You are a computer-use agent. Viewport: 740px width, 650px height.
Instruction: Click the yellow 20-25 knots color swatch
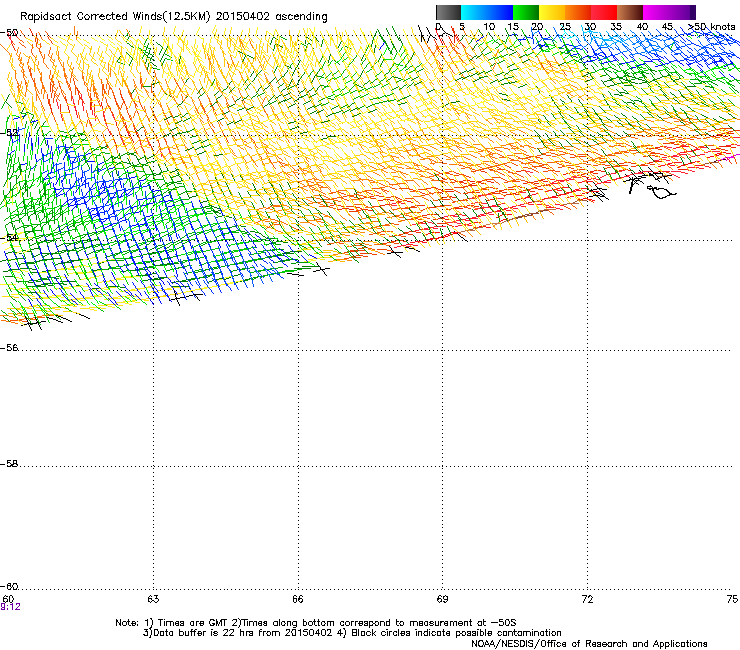click(x=552, y=12)
